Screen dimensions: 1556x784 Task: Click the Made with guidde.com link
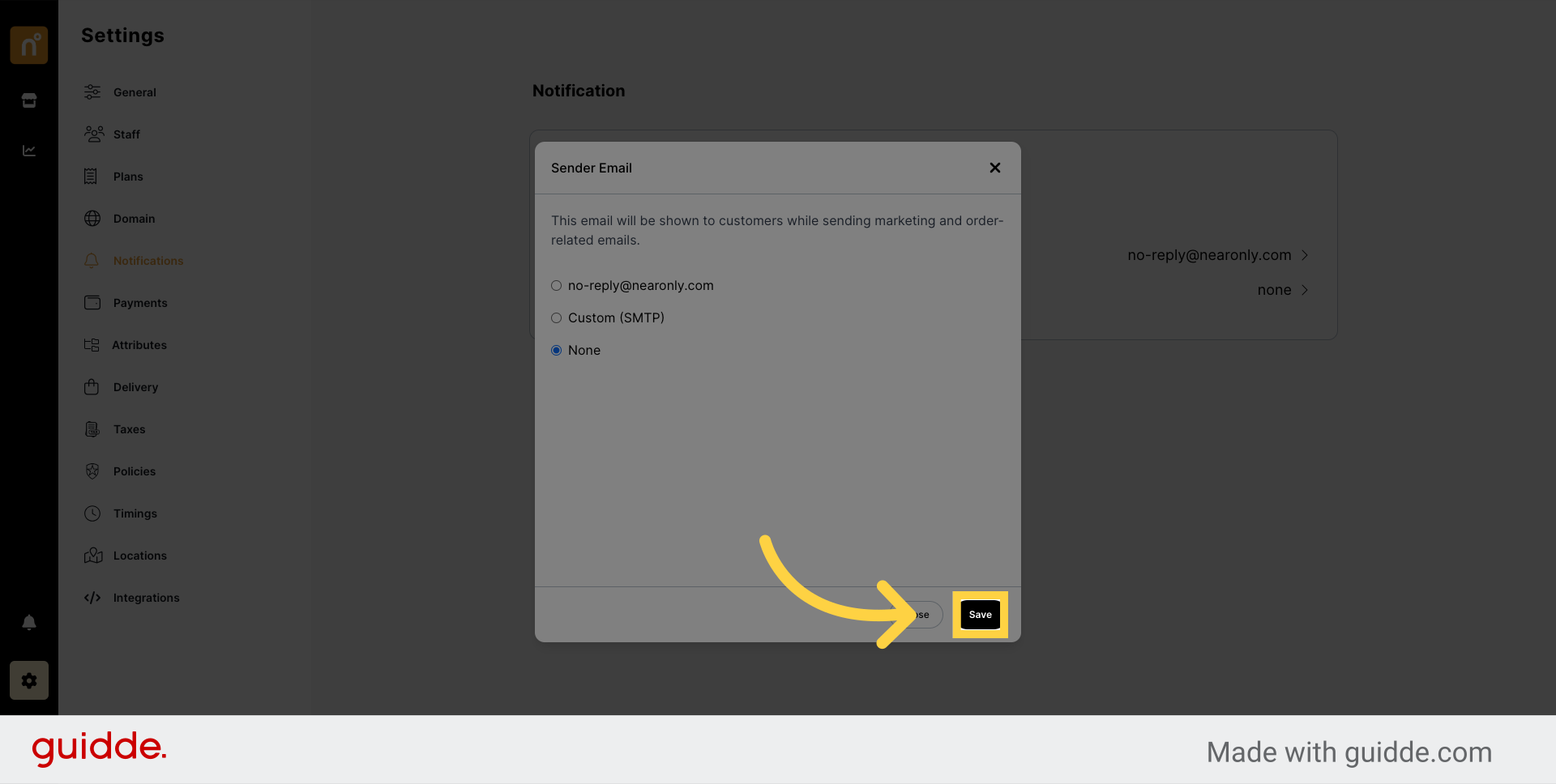tap(1349, 752)
